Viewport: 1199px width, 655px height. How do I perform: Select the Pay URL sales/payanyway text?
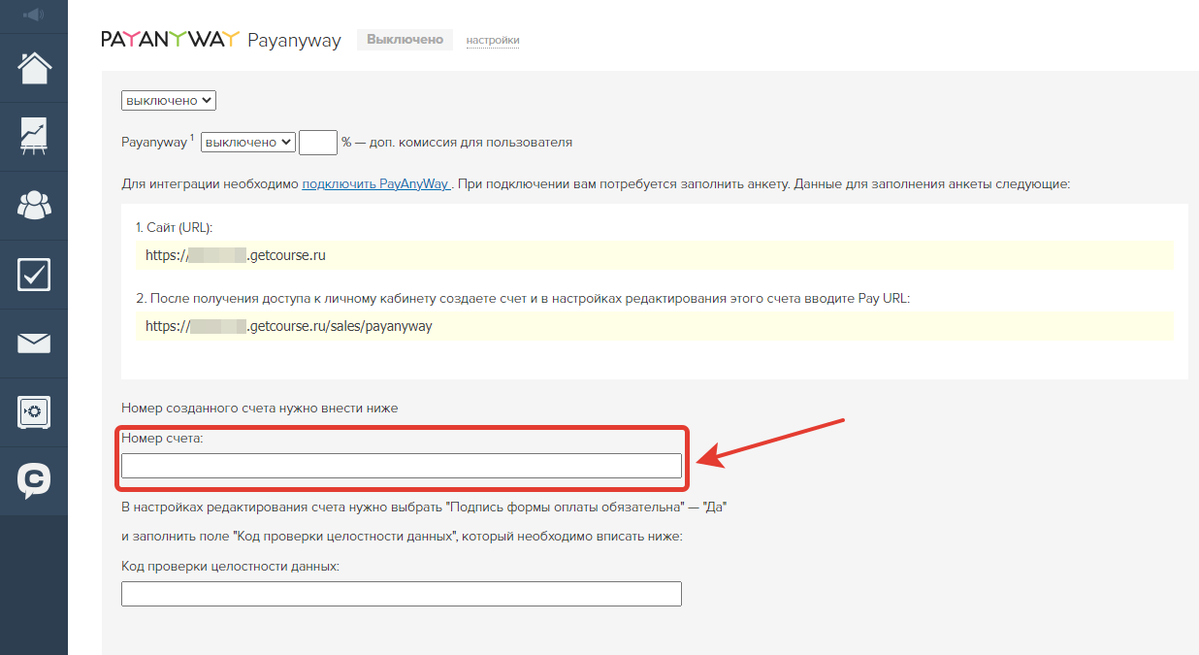pos(288,326)
